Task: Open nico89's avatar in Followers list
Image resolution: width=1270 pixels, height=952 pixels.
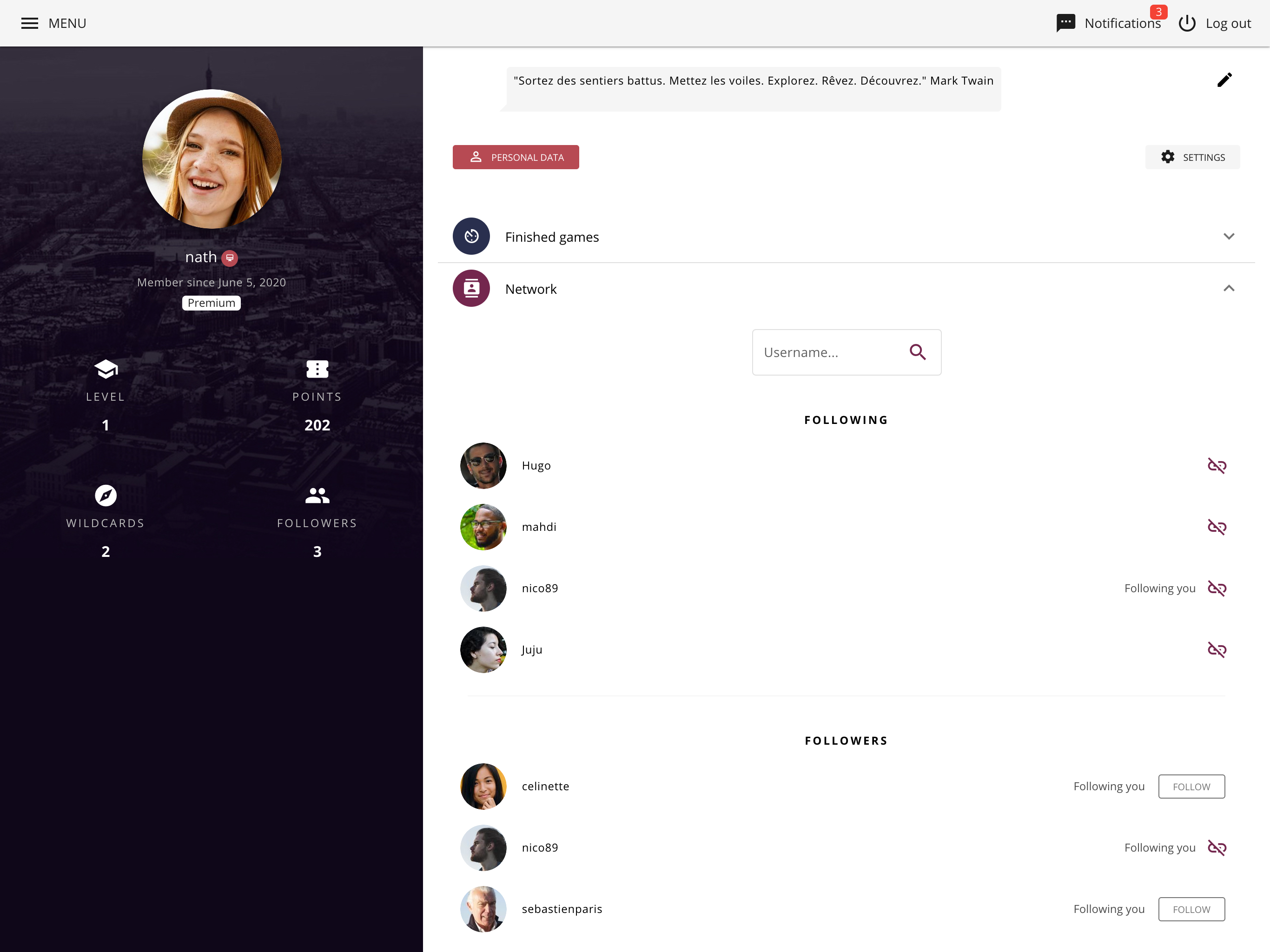Action: (x=483, y=848)
